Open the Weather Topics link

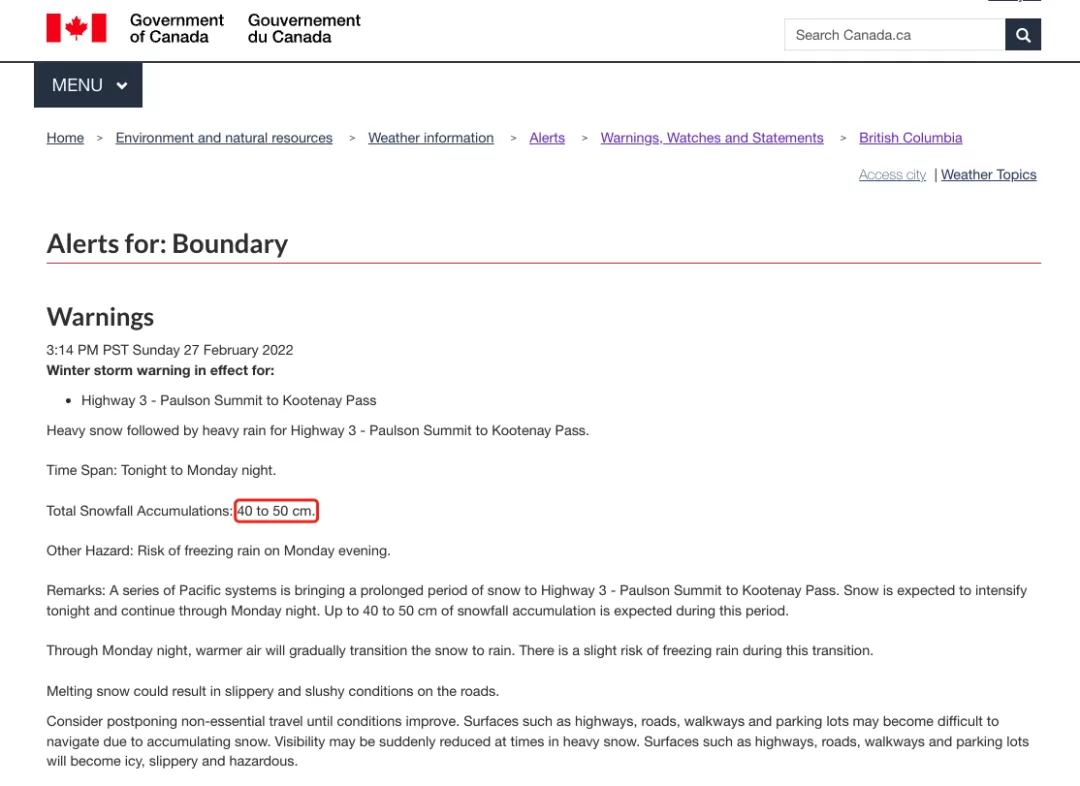point(988,175)
